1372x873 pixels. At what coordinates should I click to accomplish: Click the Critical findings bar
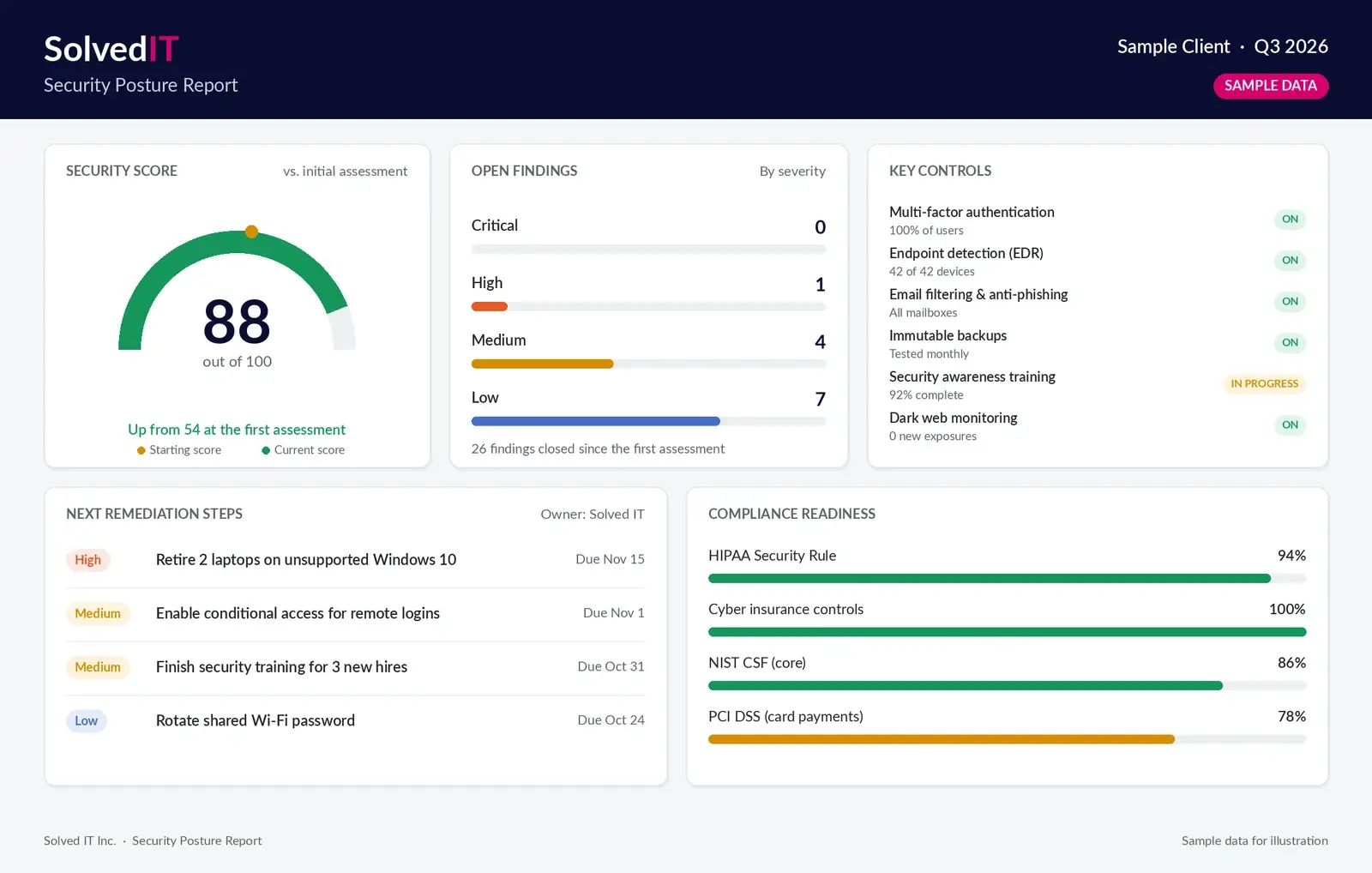(648, 250)
